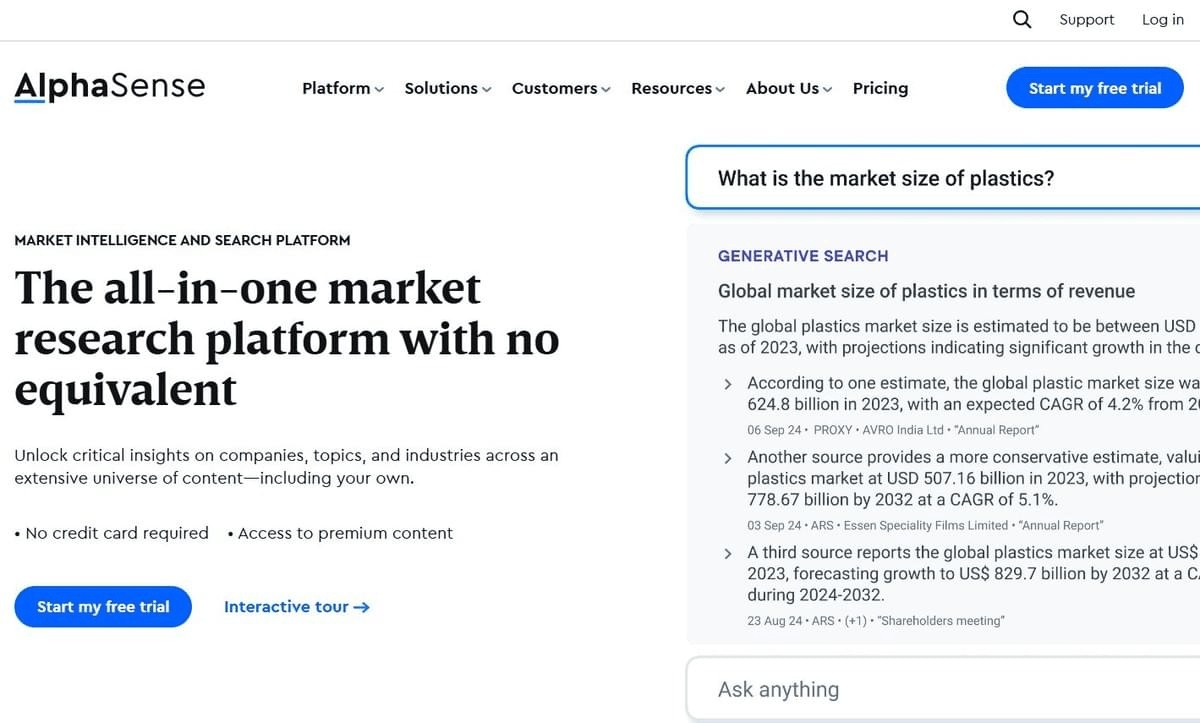Click hero Start my free trial button

(x=103, y=607)
